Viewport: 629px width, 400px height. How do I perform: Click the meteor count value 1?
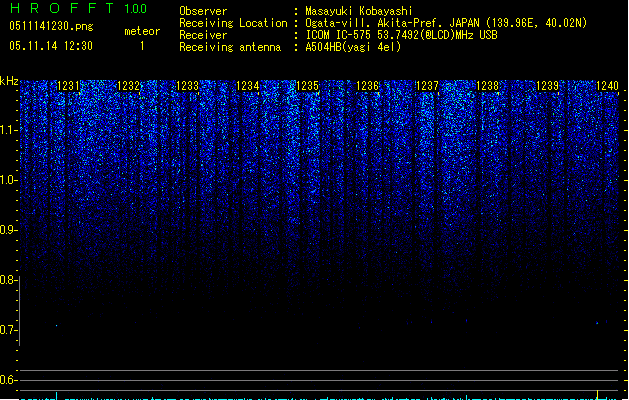[x=142, y=46]
